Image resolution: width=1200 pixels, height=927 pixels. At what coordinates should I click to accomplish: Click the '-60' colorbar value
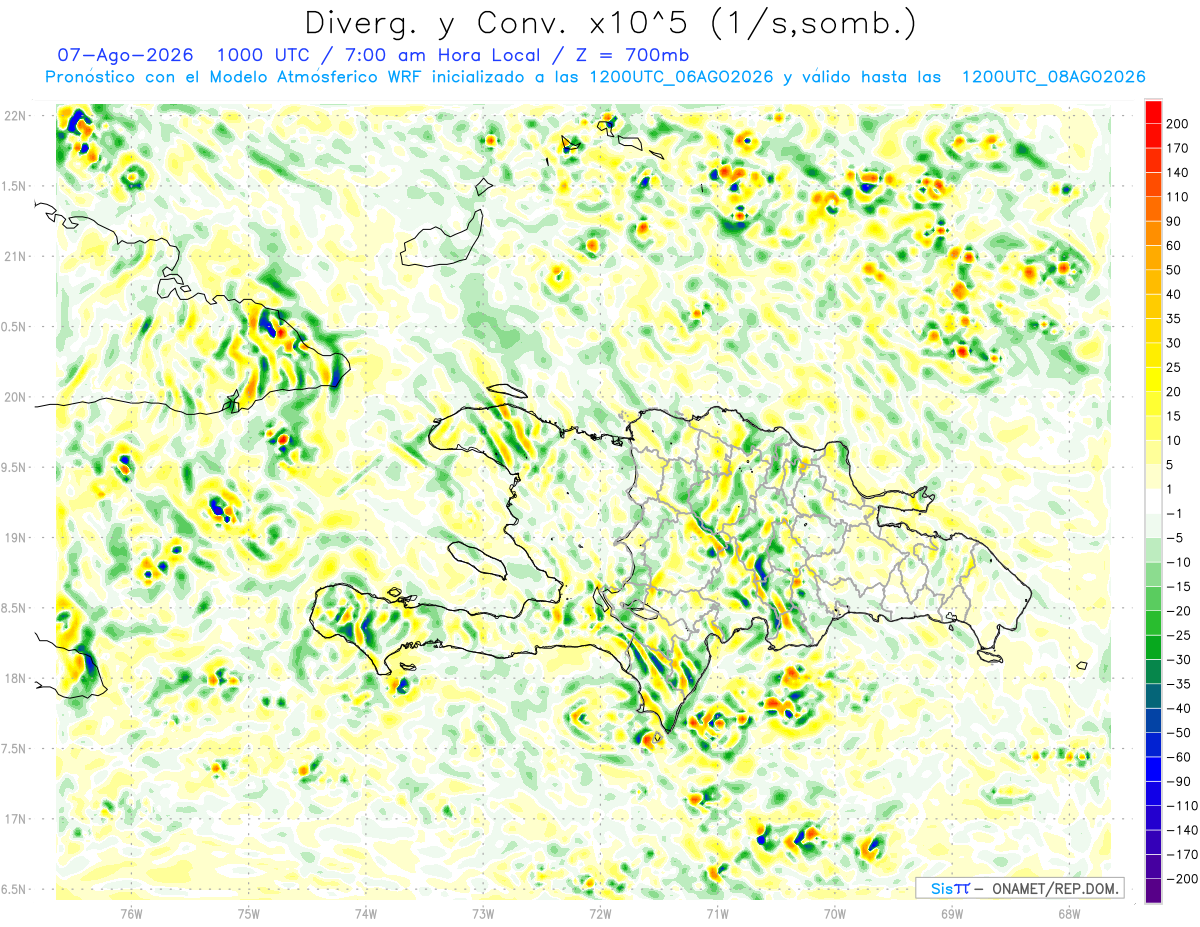click(x=1179, y=757)
